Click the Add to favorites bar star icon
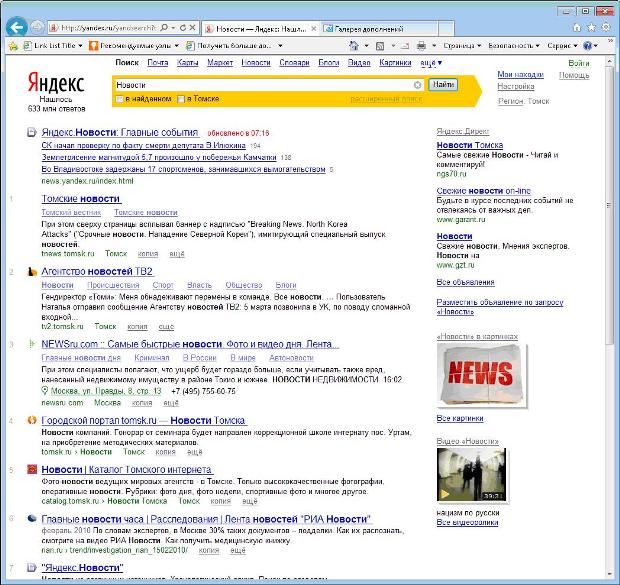Image resolution: width=620 pixels, height=585 pixels. (13, 46)
